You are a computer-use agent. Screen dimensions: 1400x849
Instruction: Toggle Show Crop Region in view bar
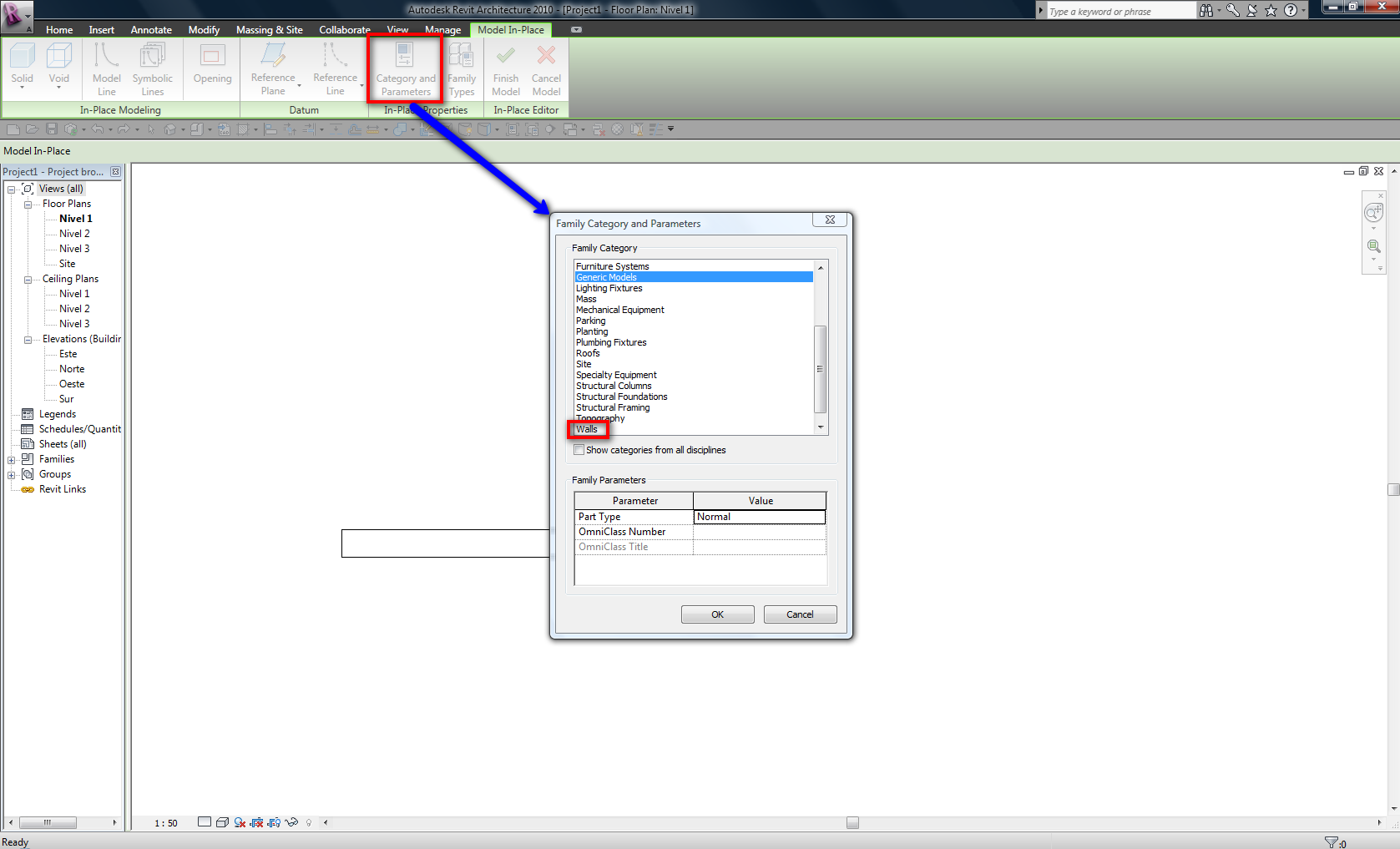coord(274,822)
